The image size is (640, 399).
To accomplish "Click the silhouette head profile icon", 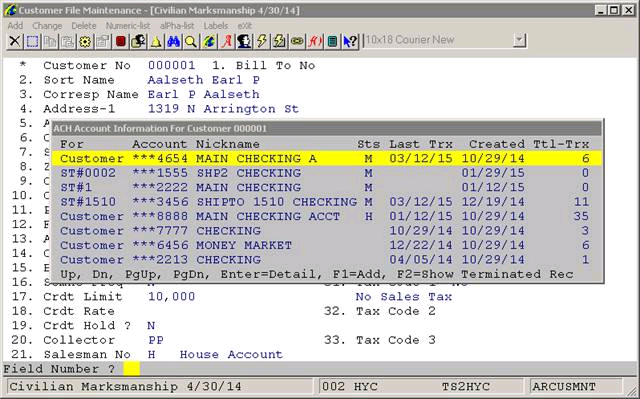I will pyautogui.click(x=244, y=41).
